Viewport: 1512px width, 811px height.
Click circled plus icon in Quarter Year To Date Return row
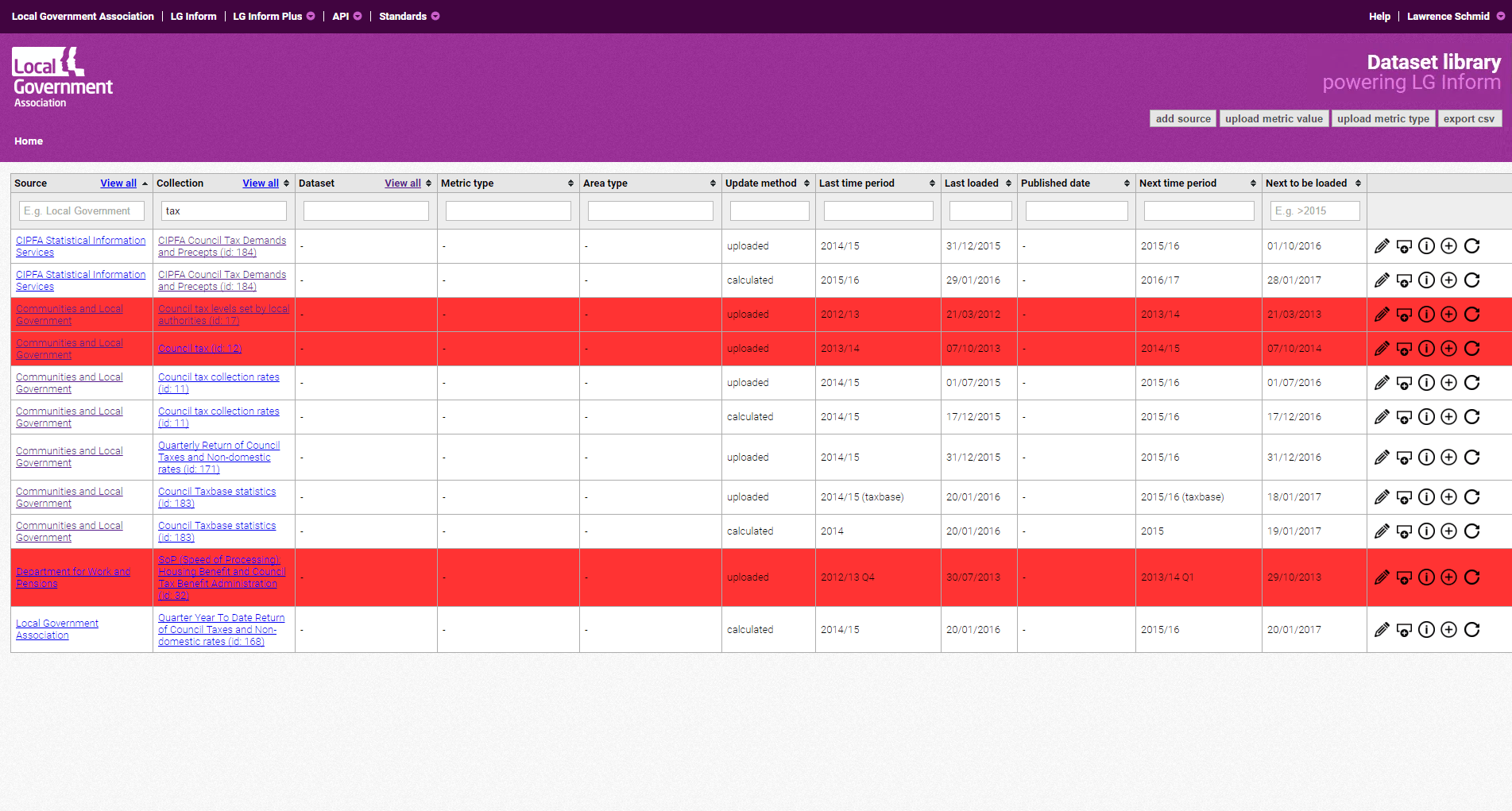[x=1448, y=630]
